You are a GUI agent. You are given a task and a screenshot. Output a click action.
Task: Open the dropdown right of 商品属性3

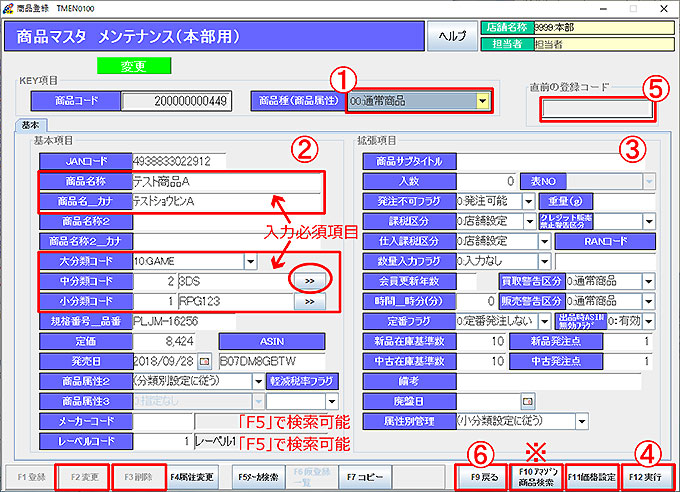click(332, 401)
